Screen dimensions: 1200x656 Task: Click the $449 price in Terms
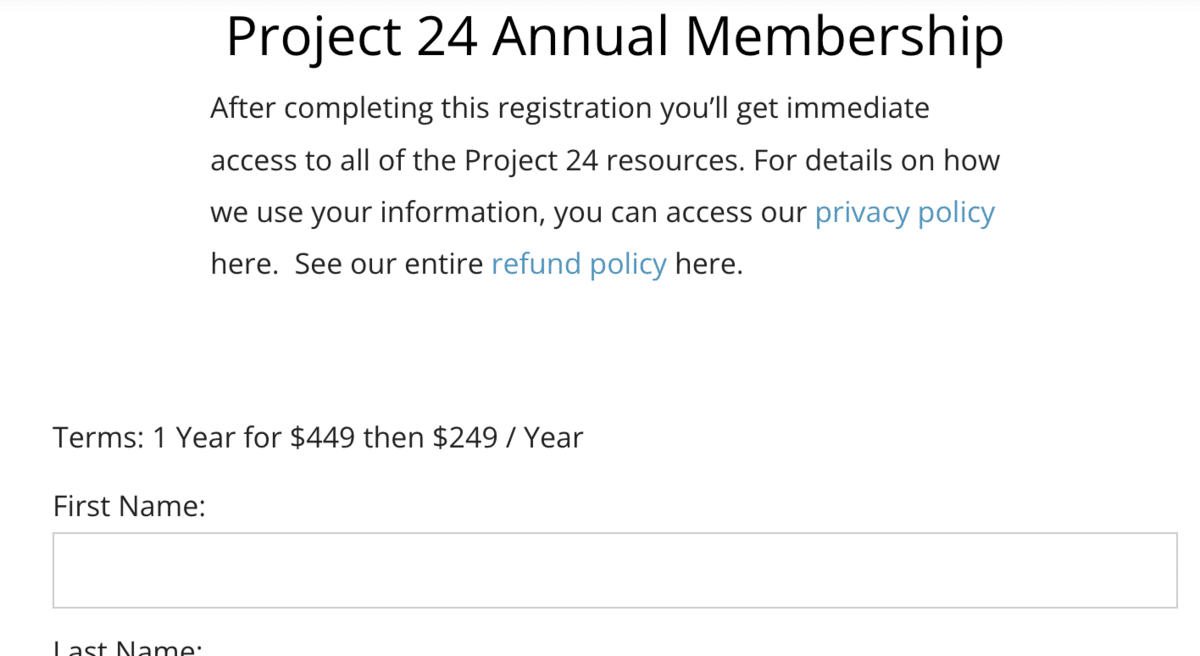(x=322, y=438)
